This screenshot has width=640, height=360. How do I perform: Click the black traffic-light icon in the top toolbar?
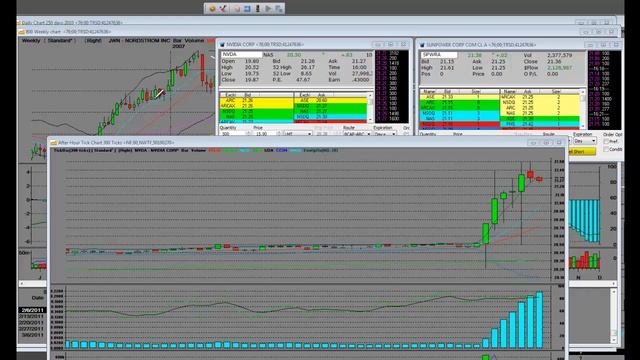[258, 9]
